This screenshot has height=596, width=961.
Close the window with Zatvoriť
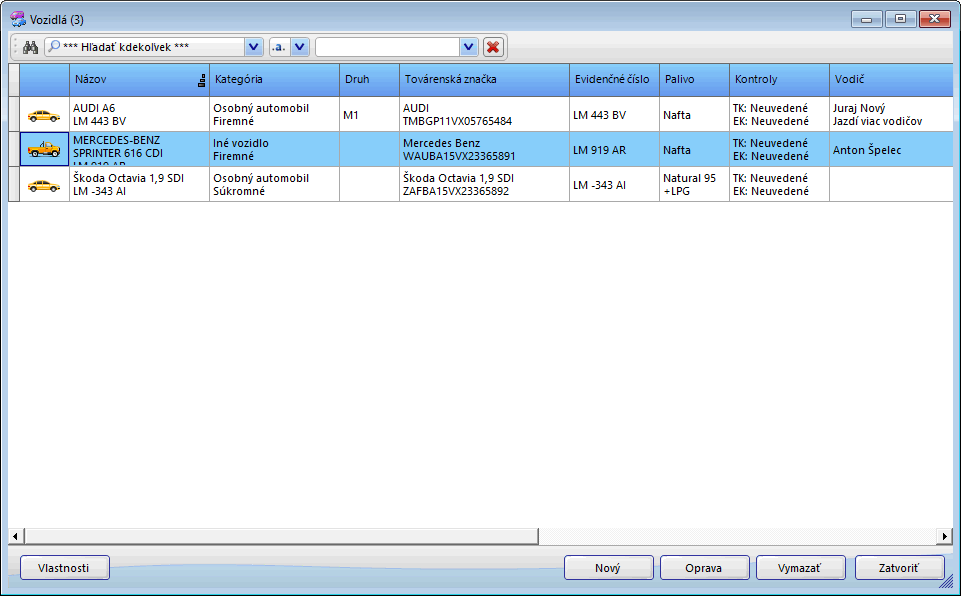[x=900, y=568]
